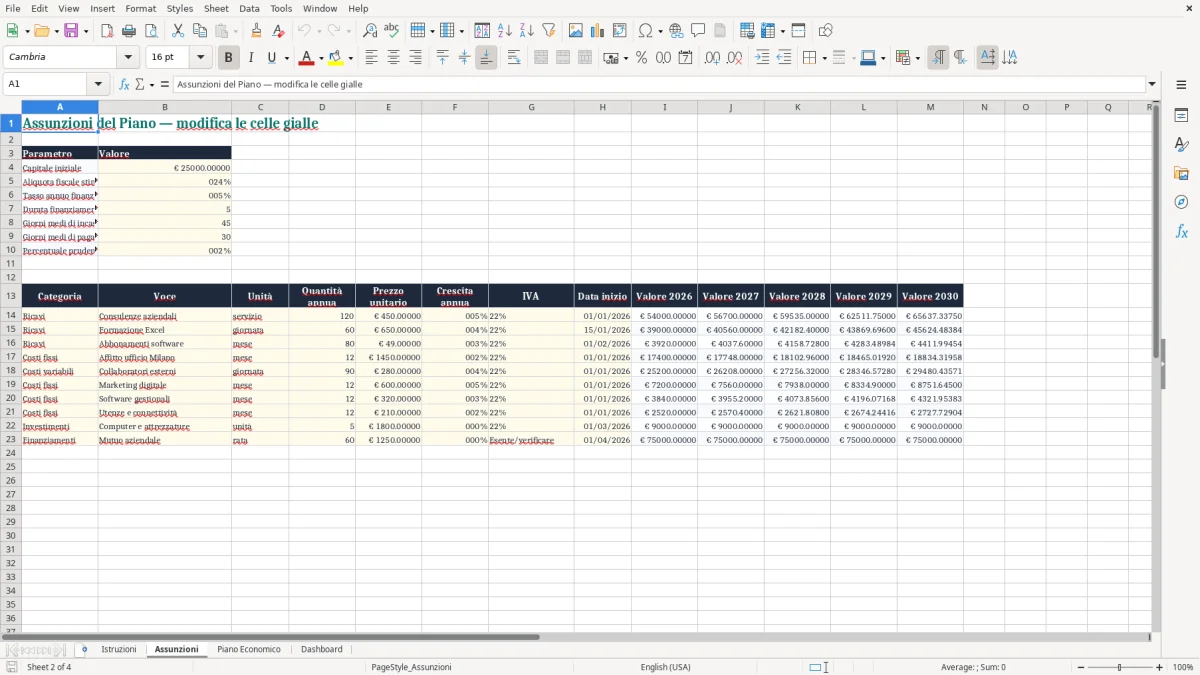
Task: Click the Select Function sum icon
Action: click(142, 85)
